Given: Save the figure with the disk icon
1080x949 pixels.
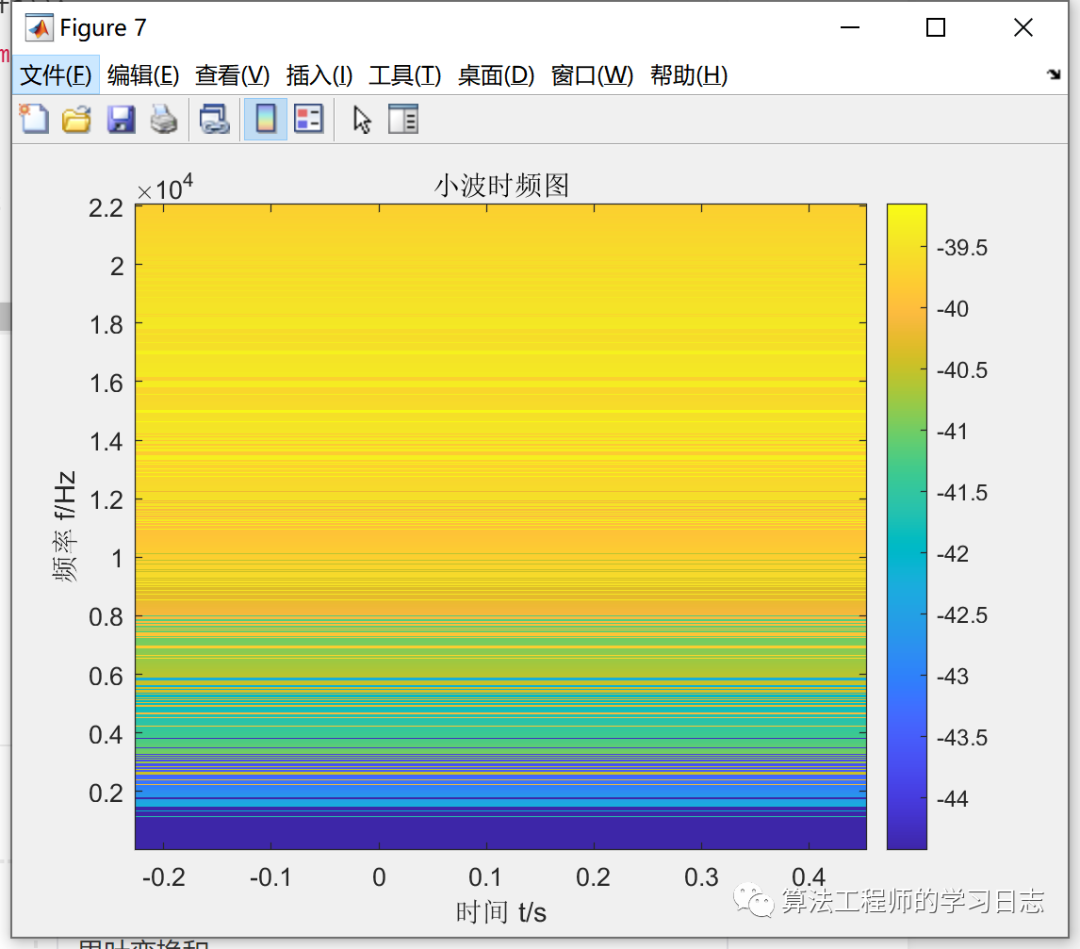Looking at the screenshot, I should (x=121, y=118).
